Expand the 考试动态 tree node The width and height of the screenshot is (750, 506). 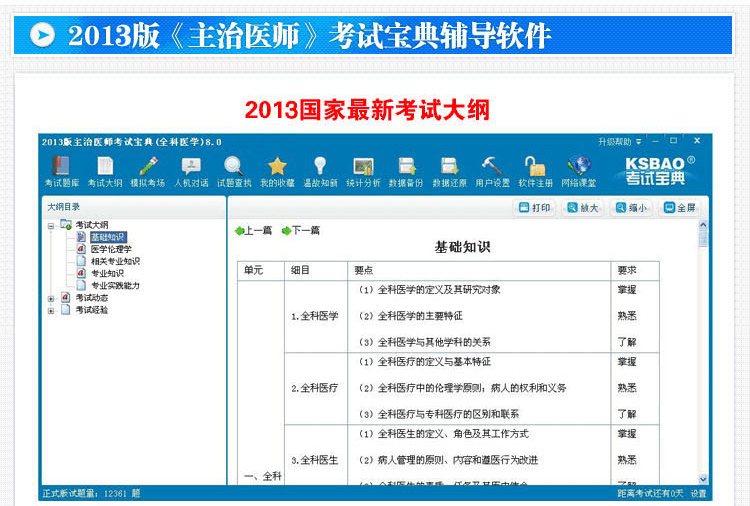click(x=51, y=298)
